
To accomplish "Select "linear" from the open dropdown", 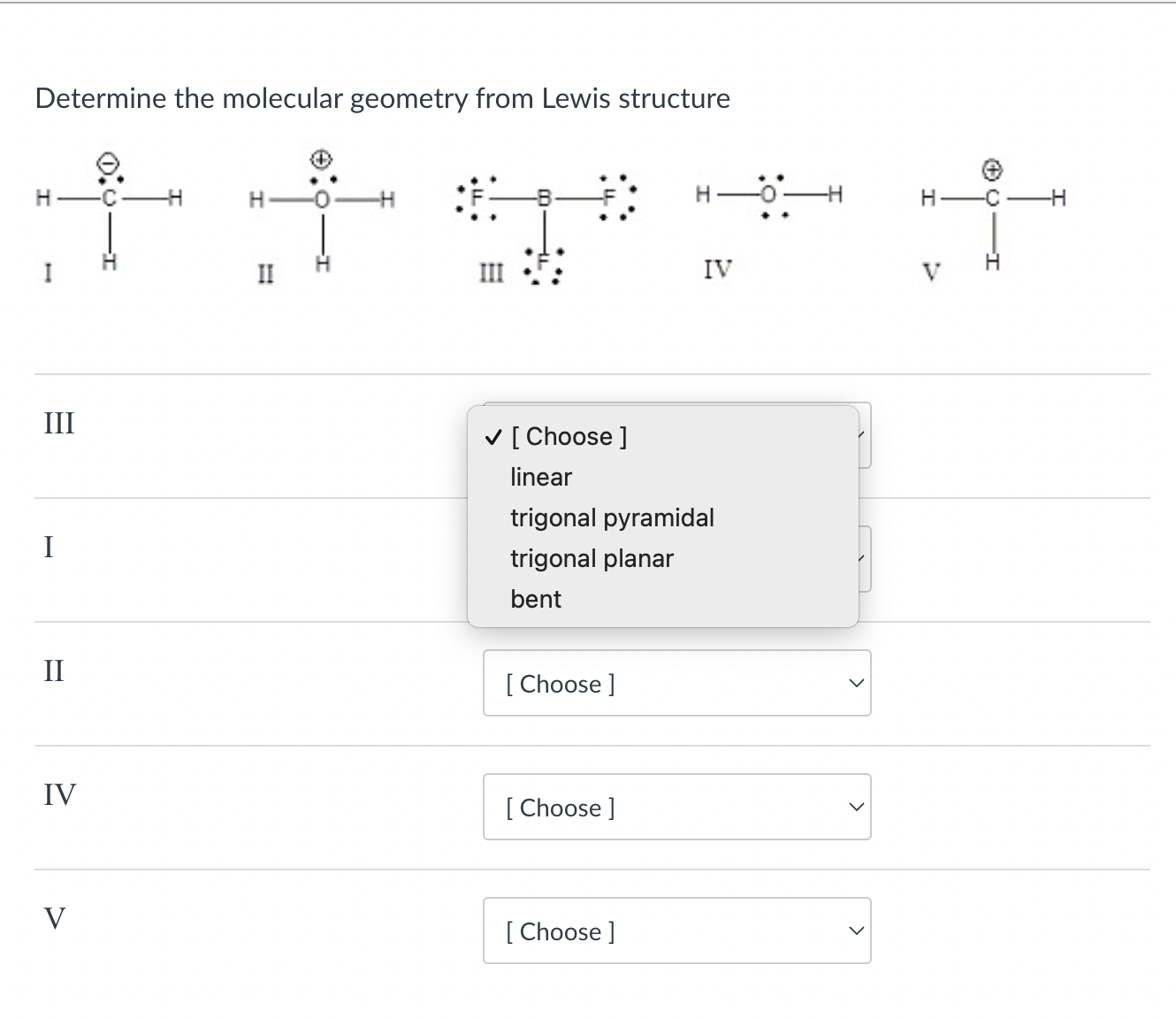I will point(540,477).
